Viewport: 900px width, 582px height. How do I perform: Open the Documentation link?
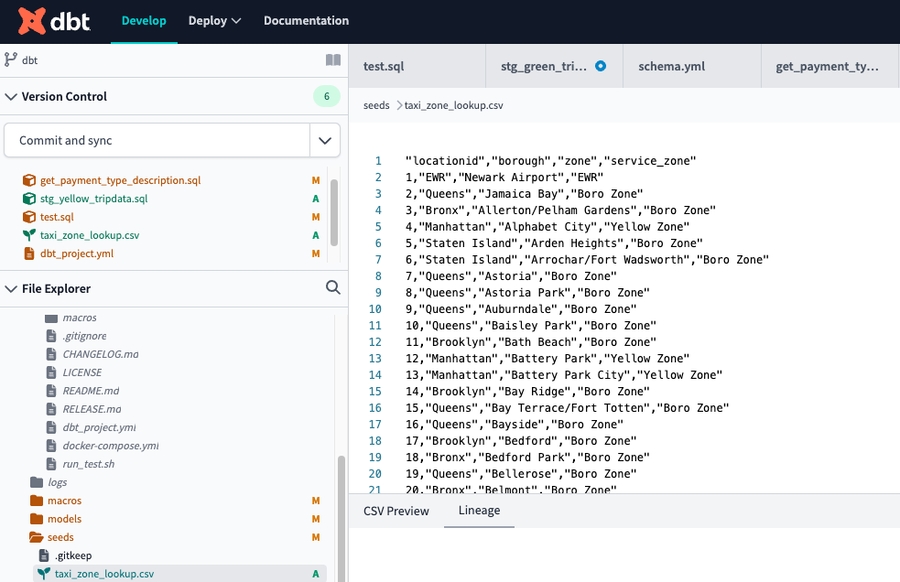(x=306, y=21)
